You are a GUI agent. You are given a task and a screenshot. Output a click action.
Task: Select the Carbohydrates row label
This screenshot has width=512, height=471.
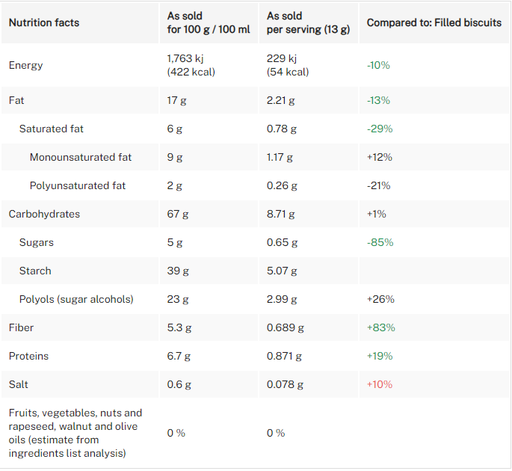[44, 214]
